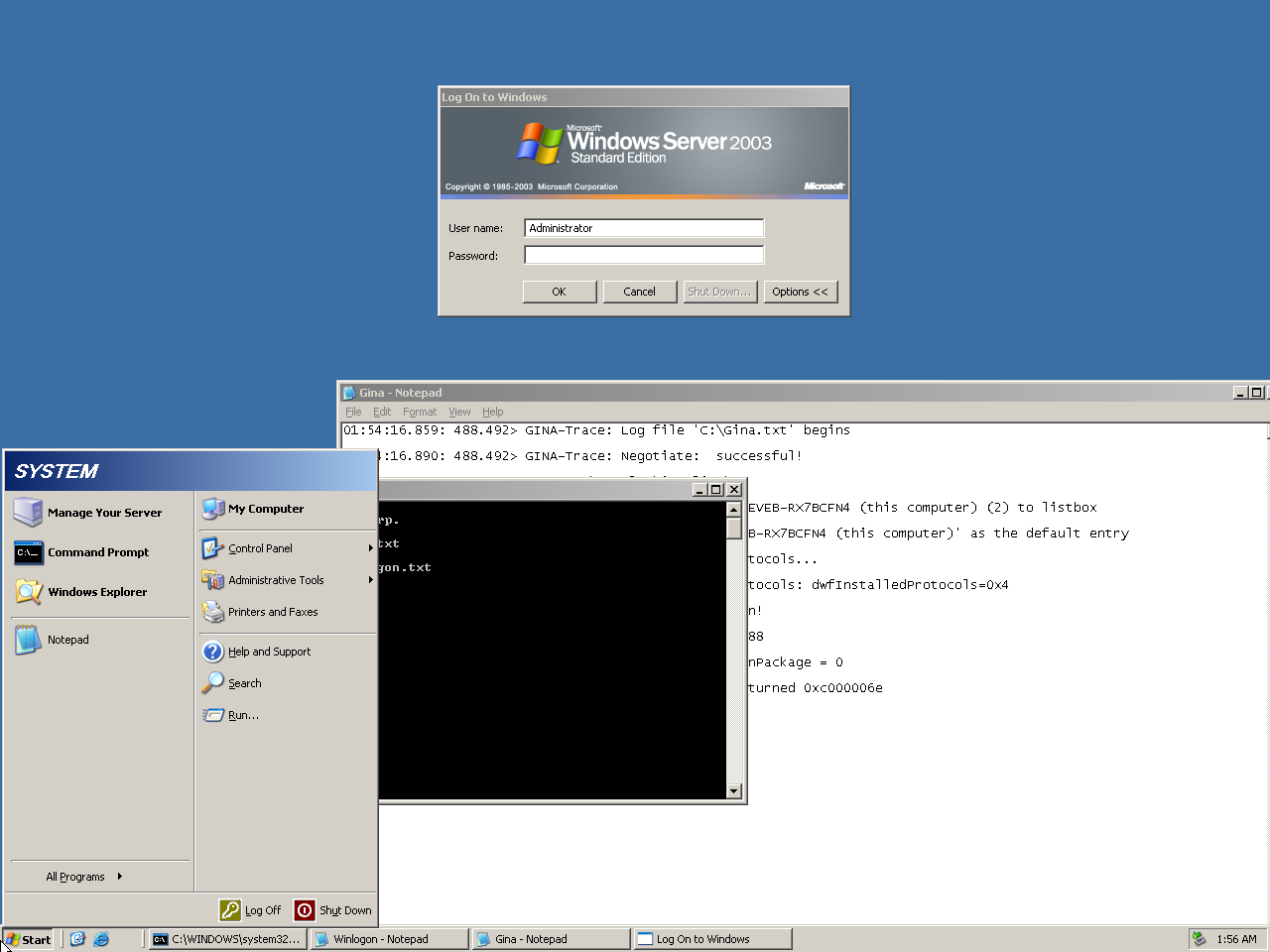
Task: Launch Command Prompt from the Start menu
Action: click(x=98, y=552)
